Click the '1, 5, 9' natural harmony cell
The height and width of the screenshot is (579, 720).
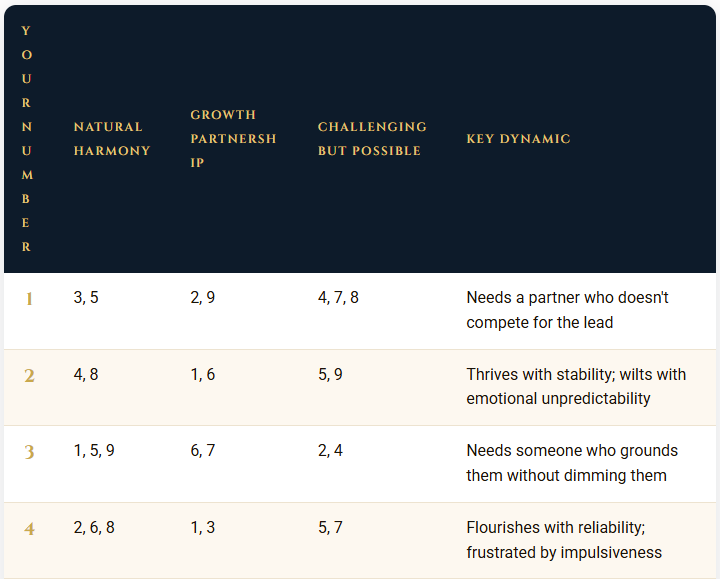point(94,450)
